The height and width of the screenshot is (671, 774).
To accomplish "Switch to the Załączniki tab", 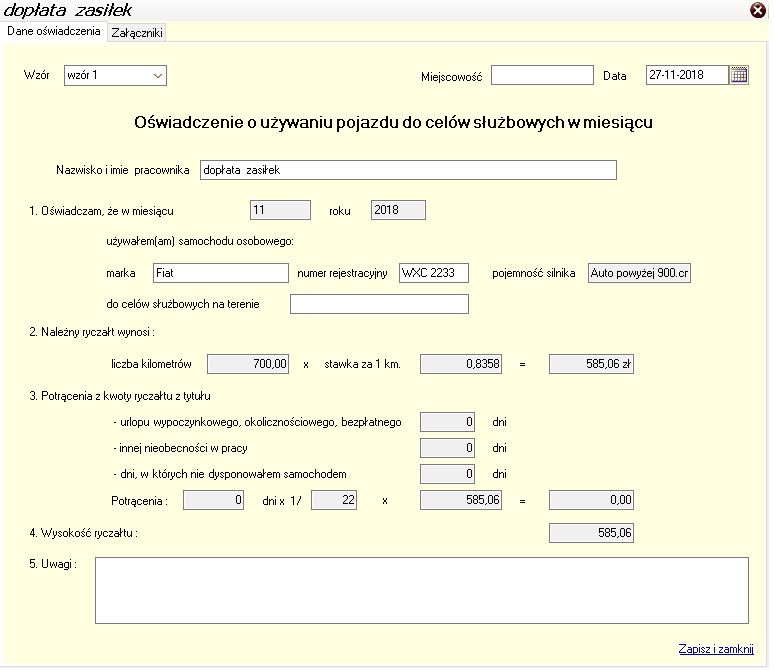I will (137, 32).
